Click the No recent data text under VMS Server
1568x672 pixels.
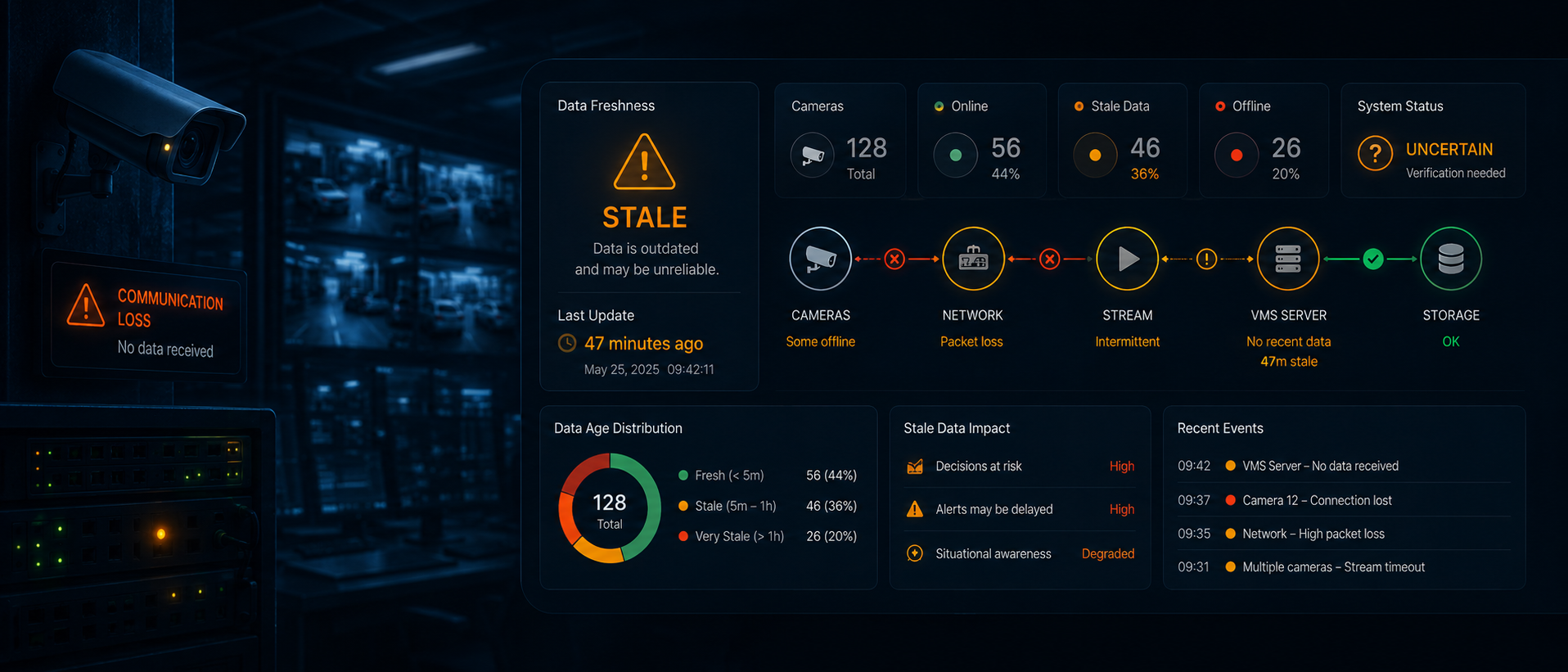(x=1289, y=342)
